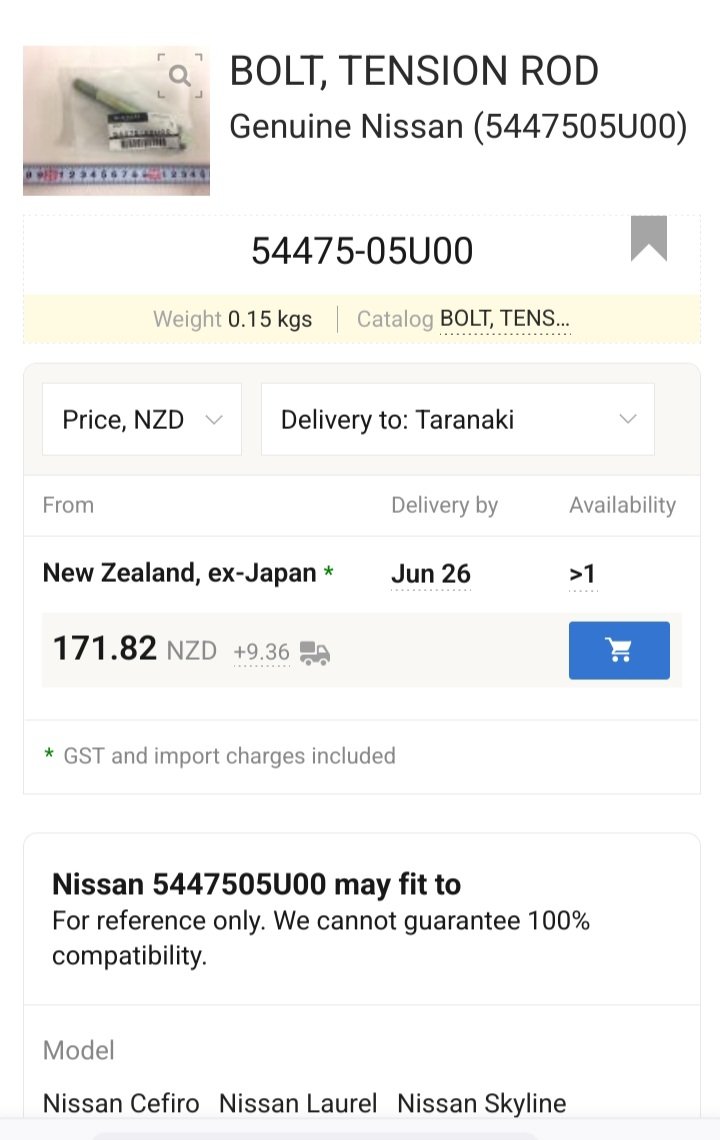Click the BOLT, TENSION ROD title
The image size is (720, 1140).
coord(414,71)
